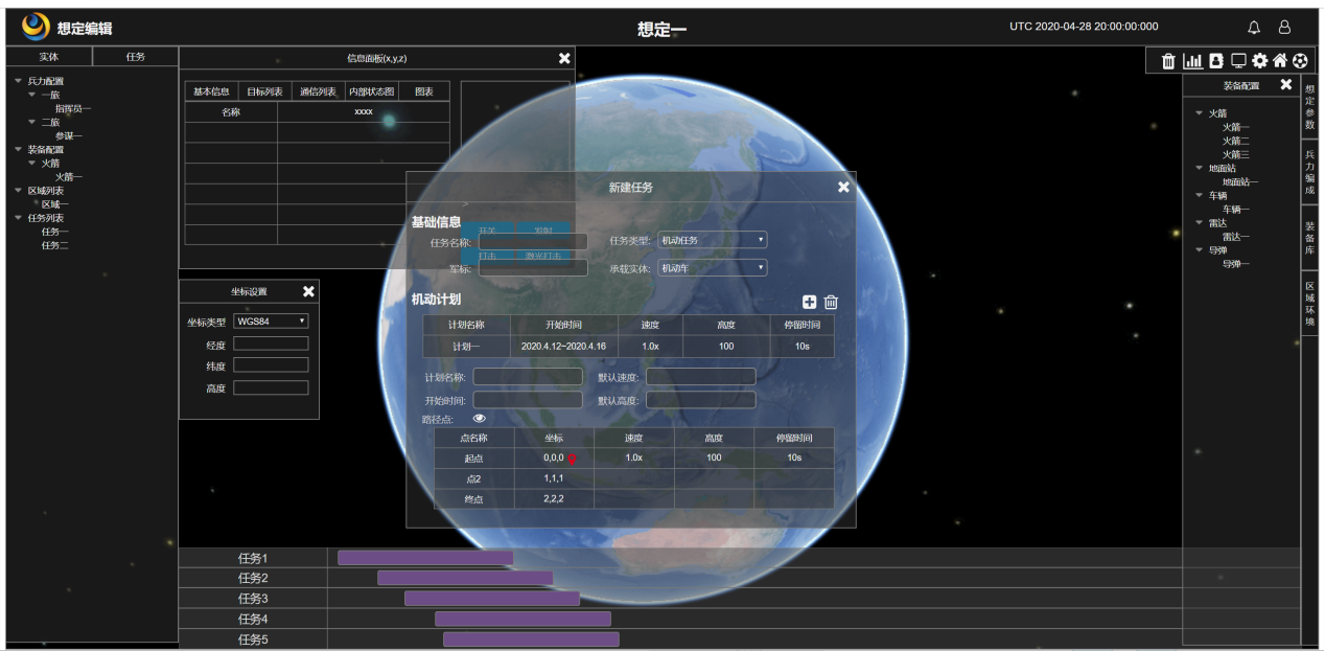Open the address book contacts icon
This screenshot has height=656, width=1324.
coord(1216,61)
